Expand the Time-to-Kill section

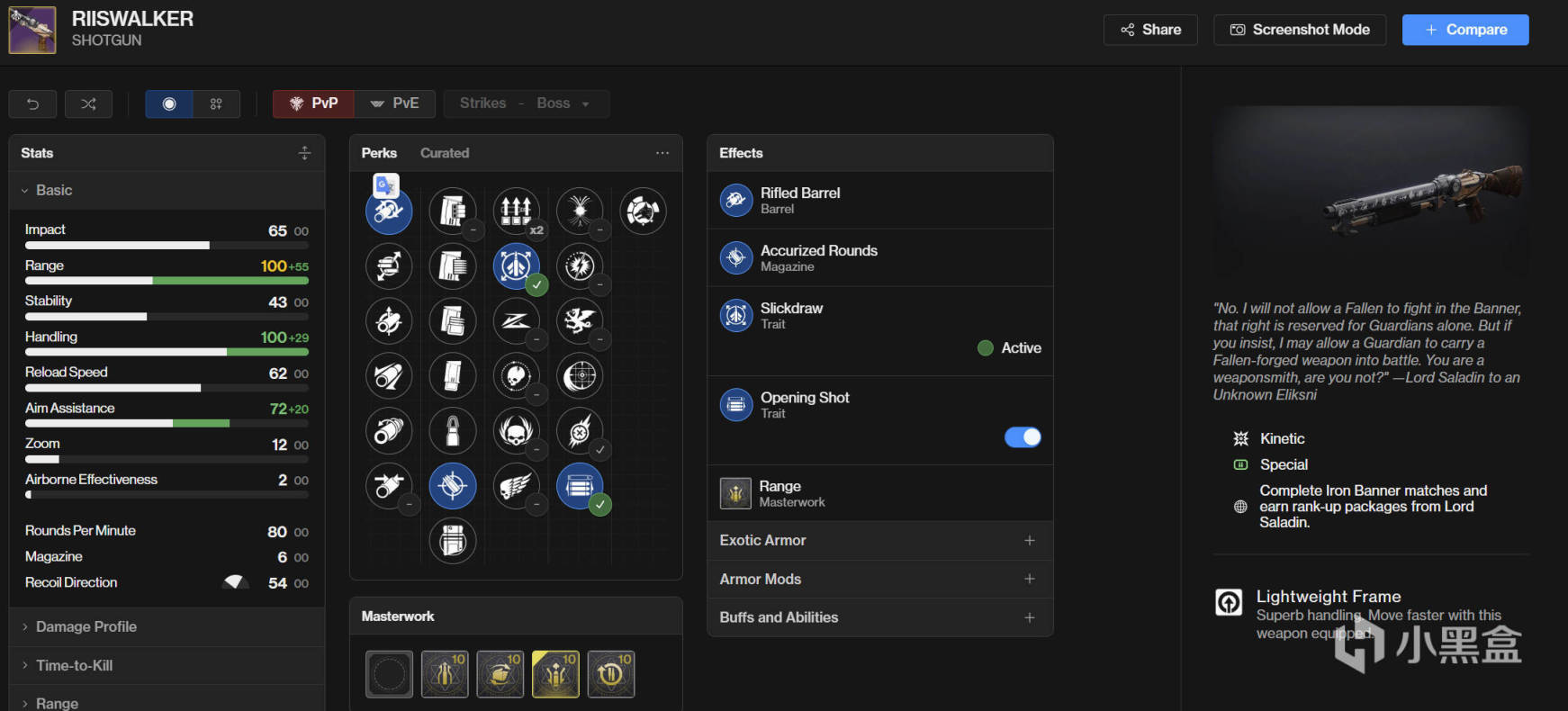167,665
